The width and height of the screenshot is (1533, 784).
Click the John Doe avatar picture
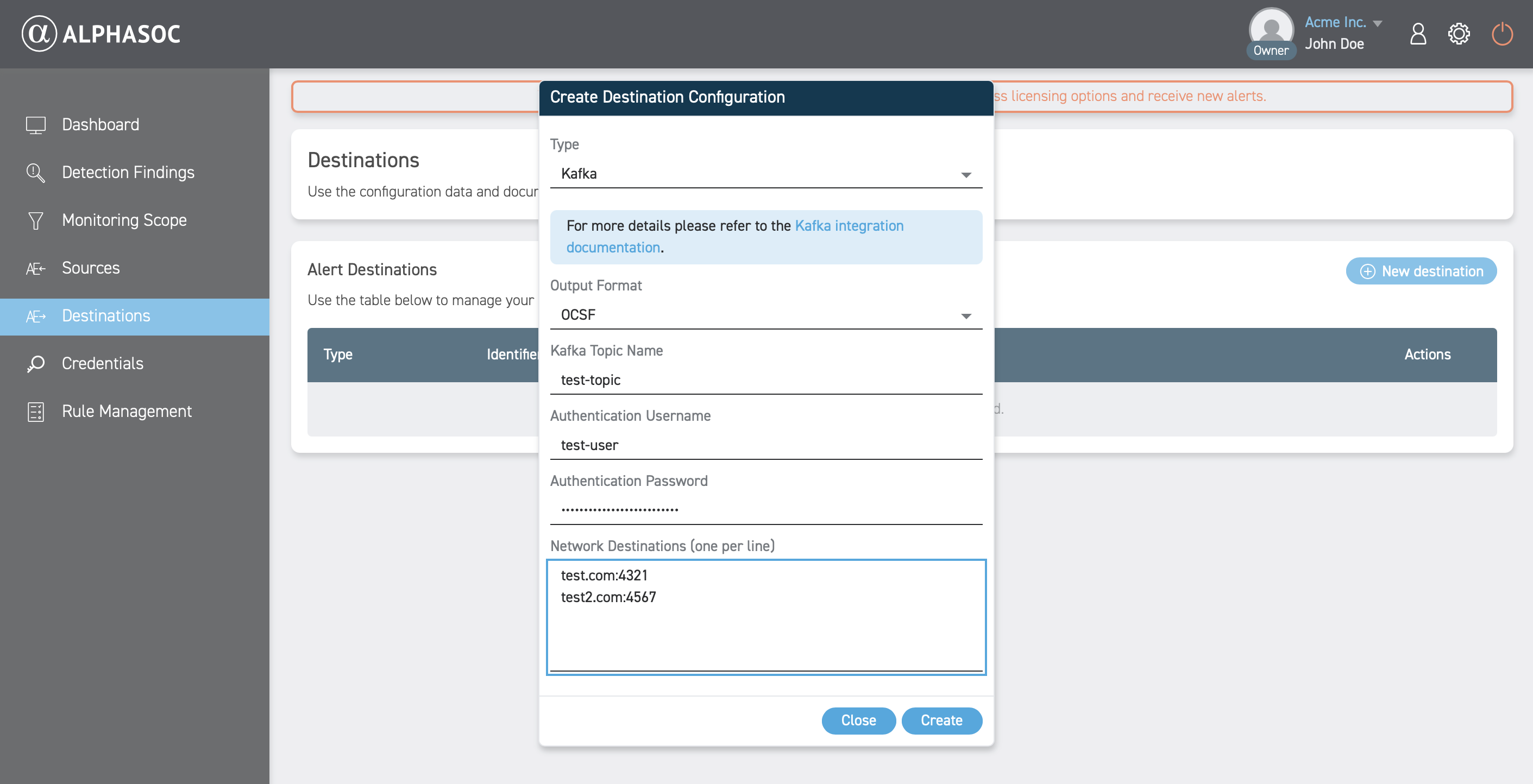1271,28
